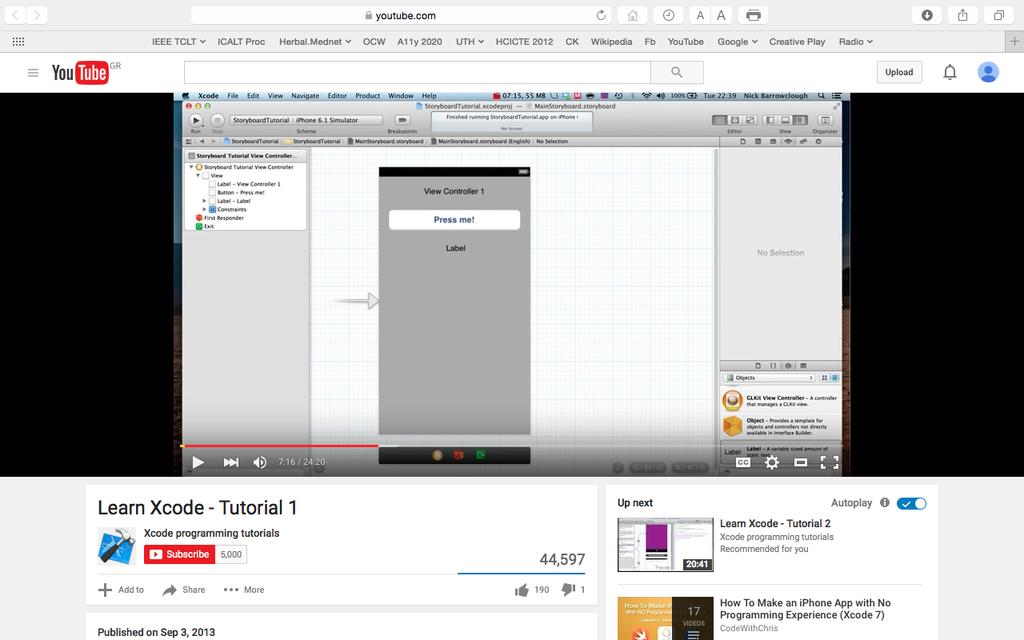Open the CodeWithChris channel link

tap(749, 628)
